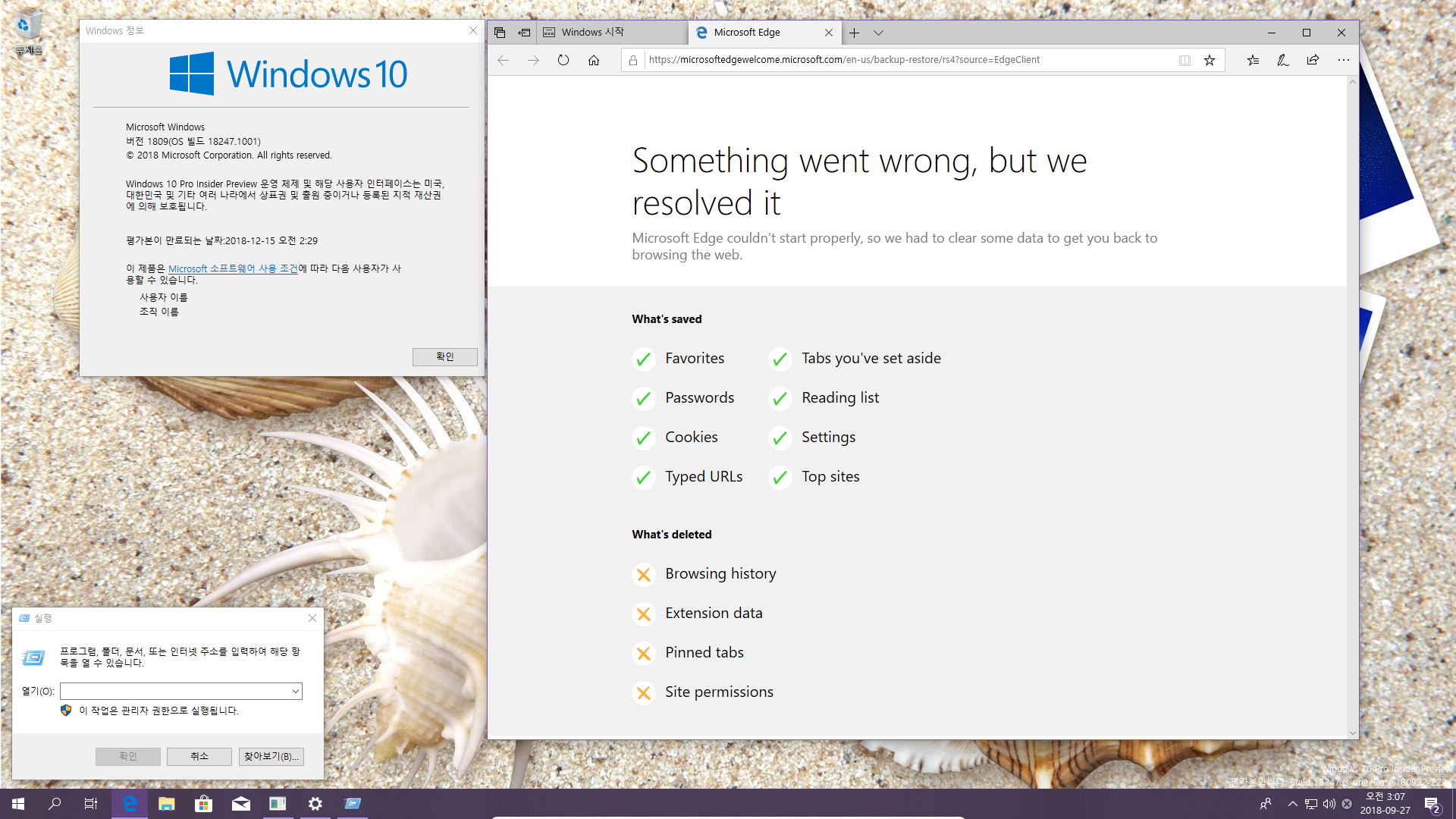Click the Run dialog taskbar icon
The height and width of the screenshot is (819, 1456).
[x=352, y=804]
